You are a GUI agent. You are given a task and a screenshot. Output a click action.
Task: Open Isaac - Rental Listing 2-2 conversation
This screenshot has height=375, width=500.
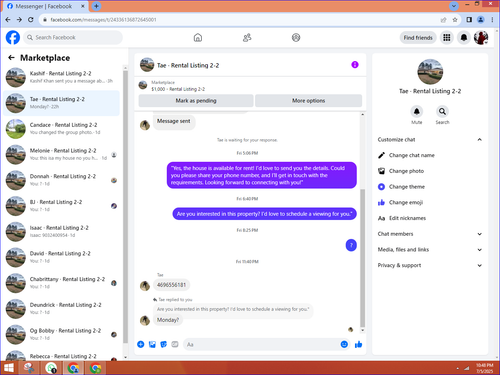coord(61,231)
